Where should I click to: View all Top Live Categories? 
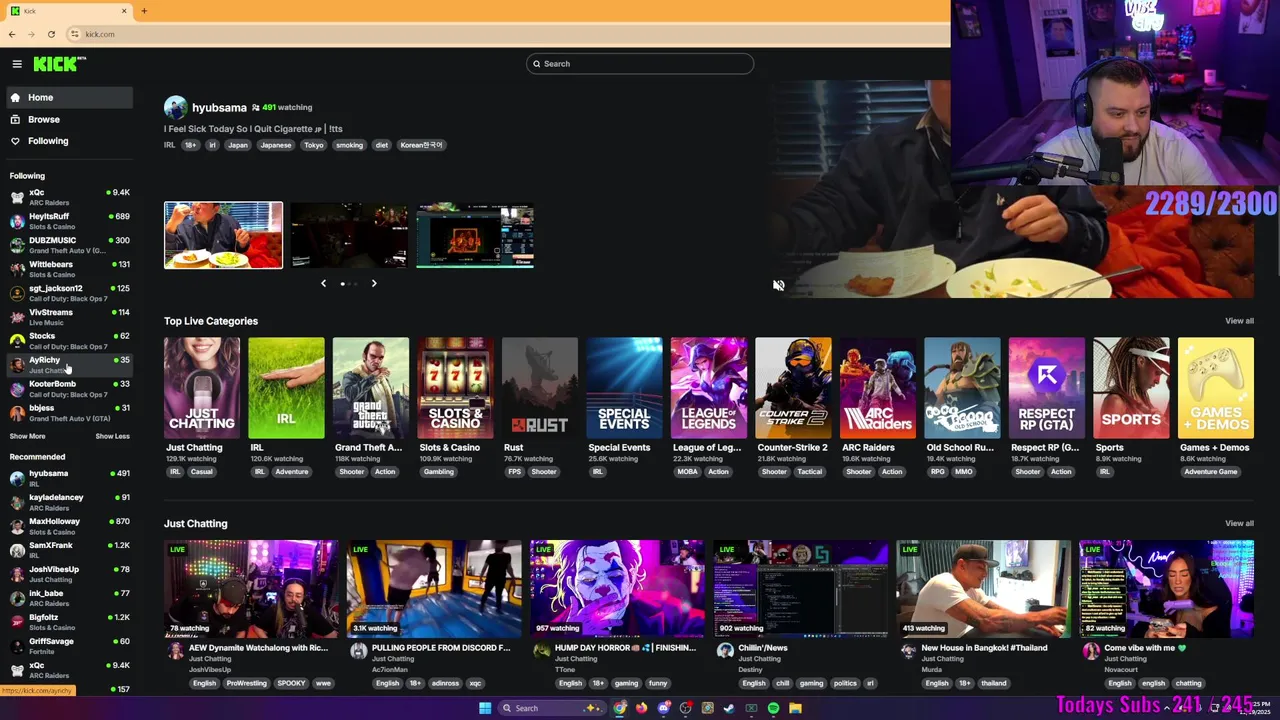pyautogui.click(x=1239, y=321)
